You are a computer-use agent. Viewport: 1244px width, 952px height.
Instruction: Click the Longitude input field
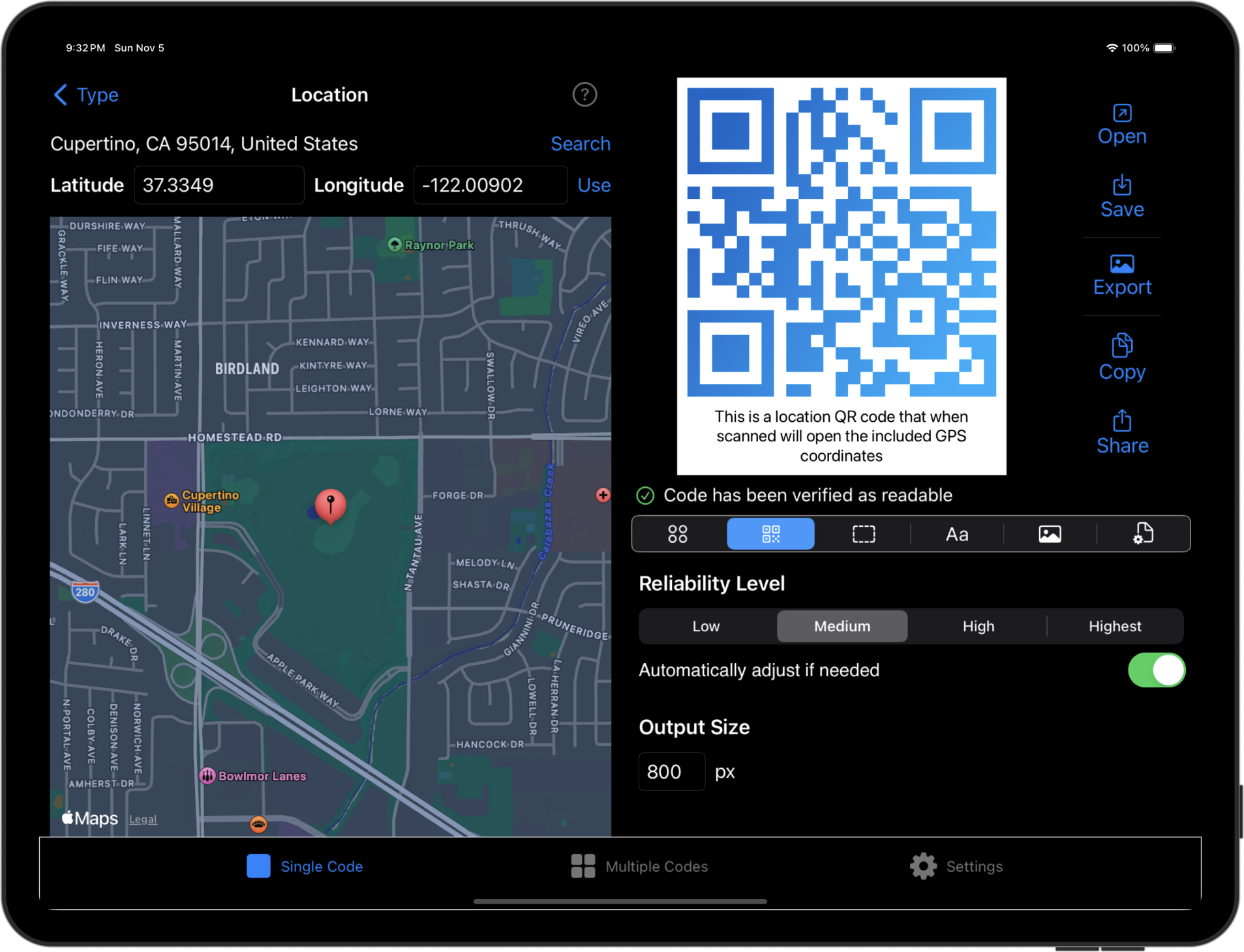(491, 185)
